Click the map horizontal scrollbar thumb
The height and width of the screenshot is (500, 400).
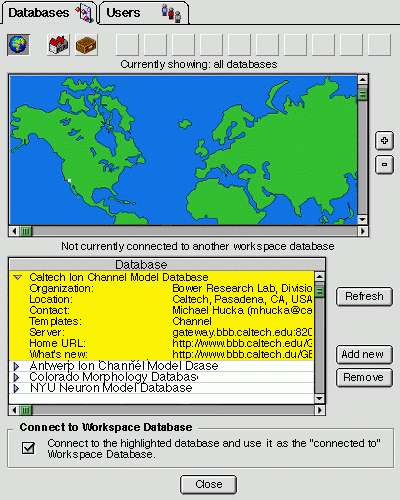(x=26, y=231)
